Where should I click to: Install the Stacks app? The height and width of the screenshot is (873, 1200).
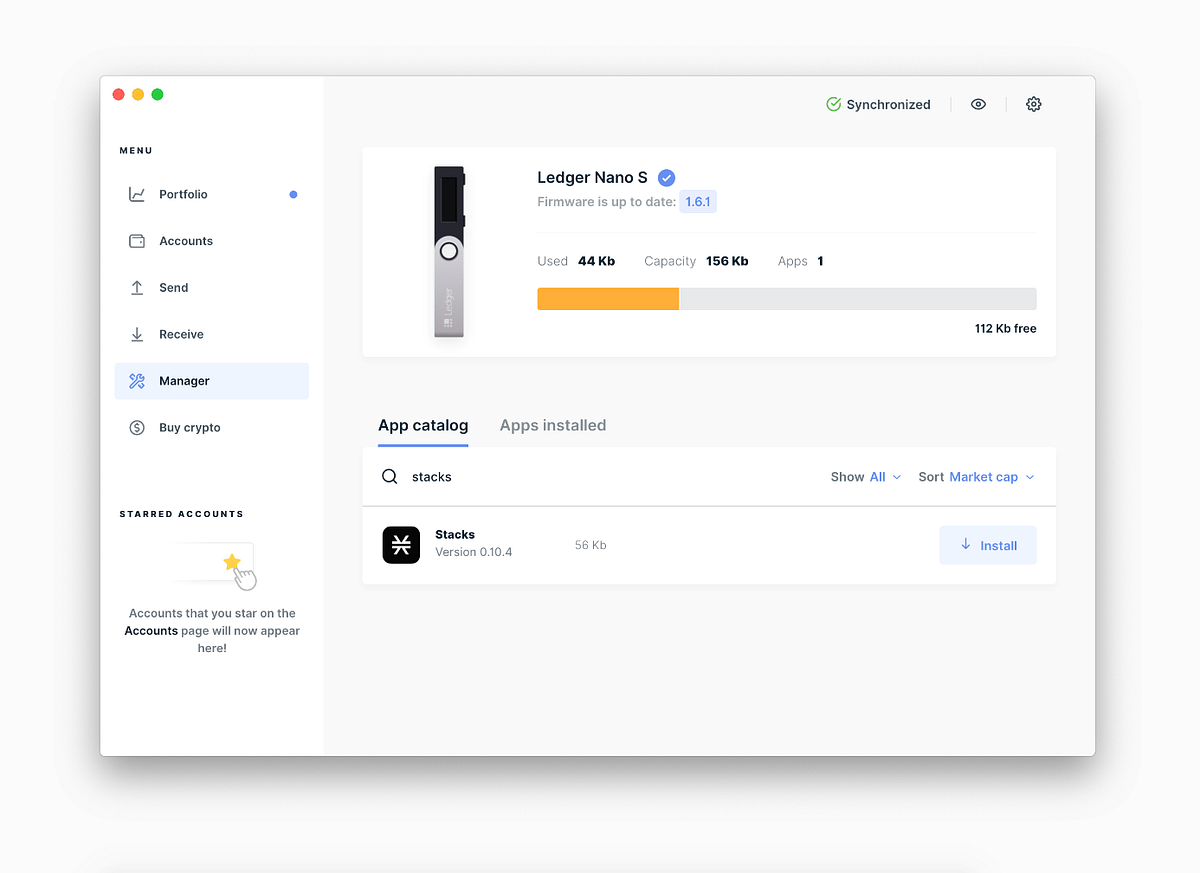[988, 545]
